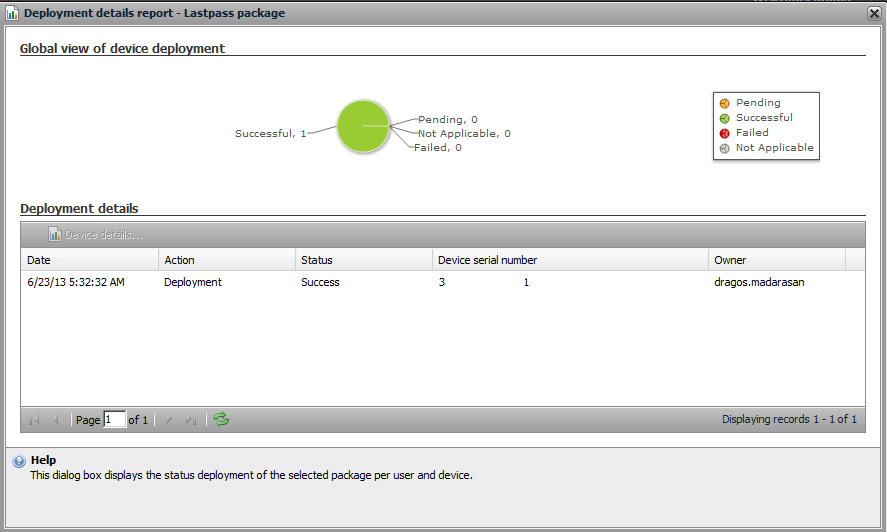Click the previous page arrow icon
Screen dimensions: 887x532
pyautogui.click(x=56, y=420)
